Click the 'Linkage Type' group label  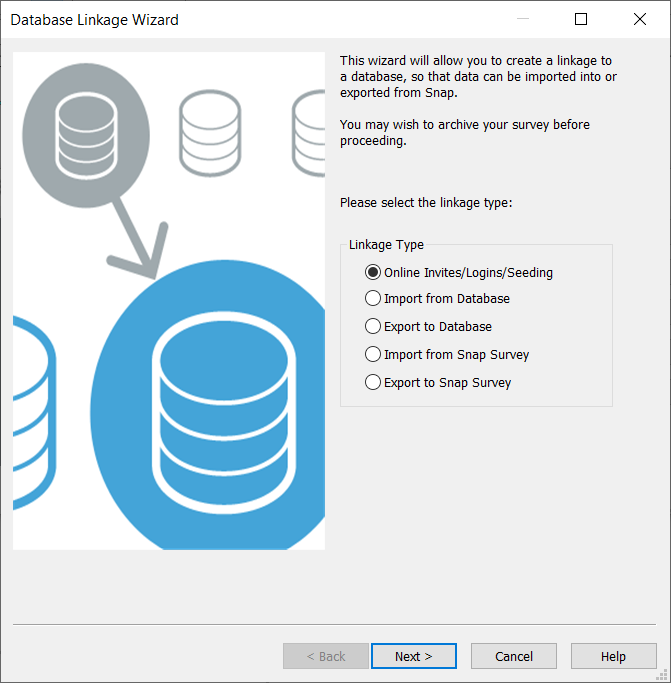(x=386, y=244)
